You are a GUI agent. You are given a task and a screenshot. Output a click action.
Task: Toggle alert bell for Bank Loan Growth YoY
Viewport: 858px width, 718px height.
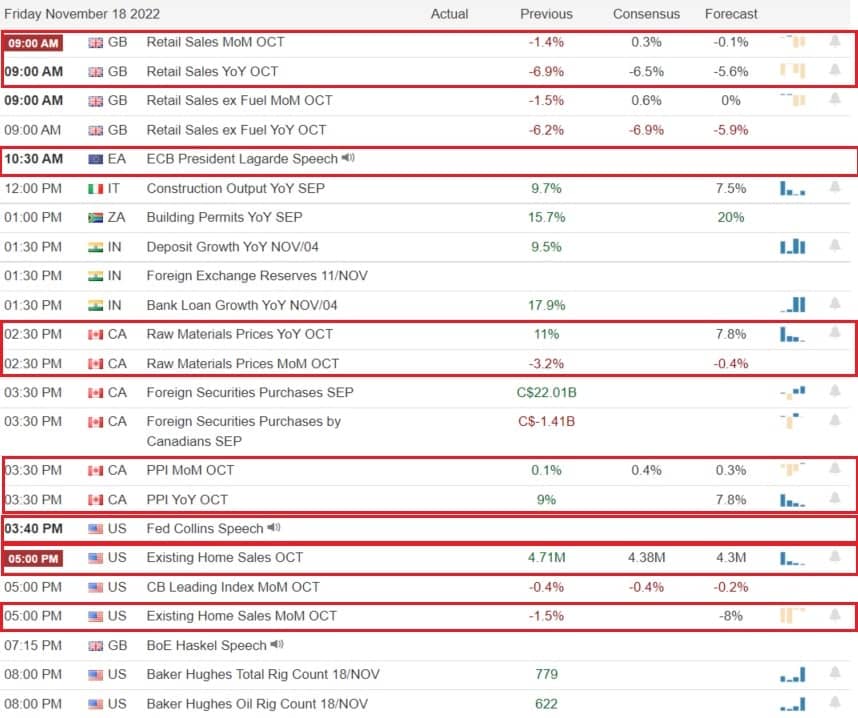(834, 303)
